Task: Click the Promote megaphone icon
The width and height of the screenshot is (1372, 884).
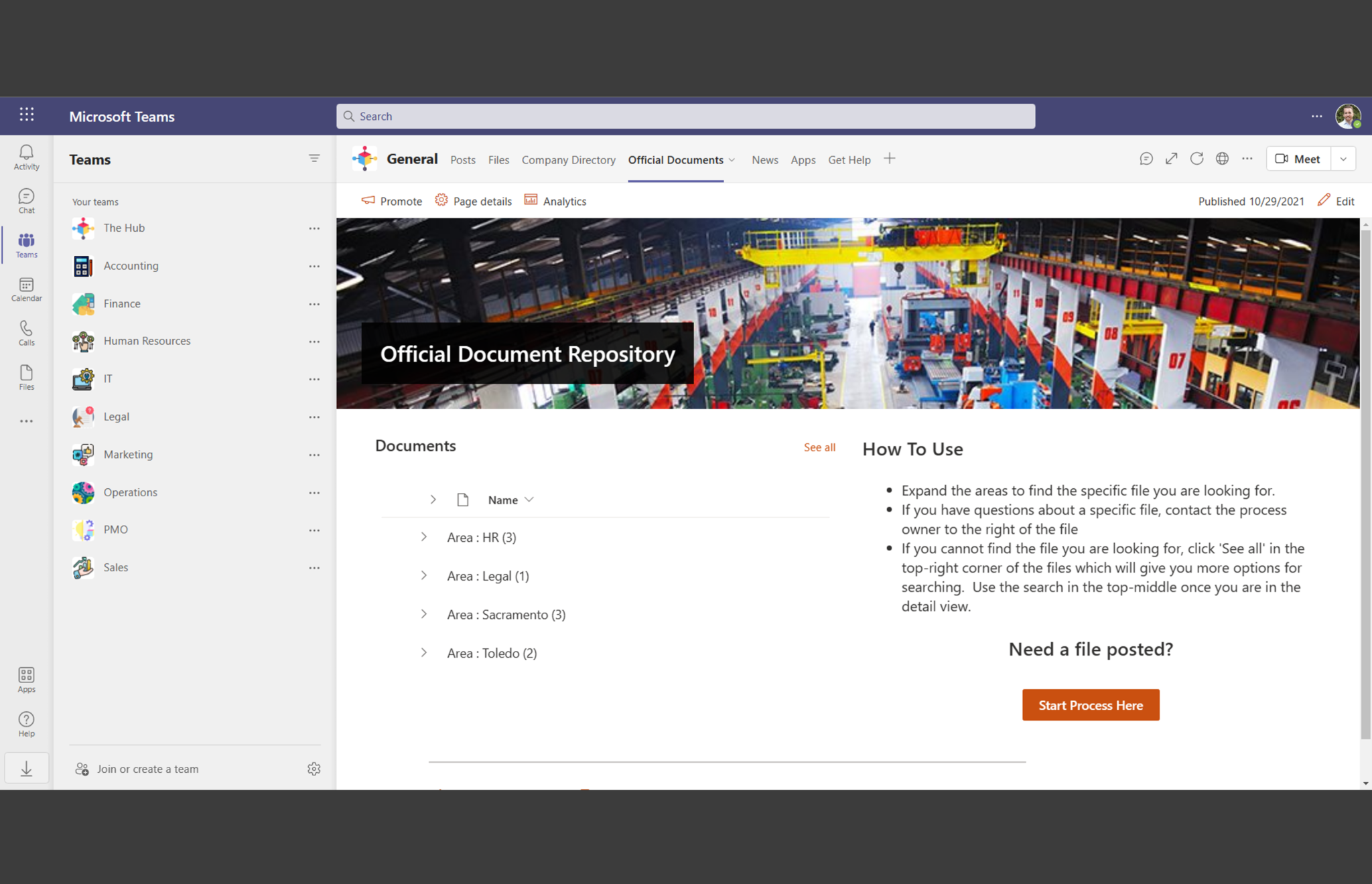Action: pyautogui.click(x=367, y=200)
